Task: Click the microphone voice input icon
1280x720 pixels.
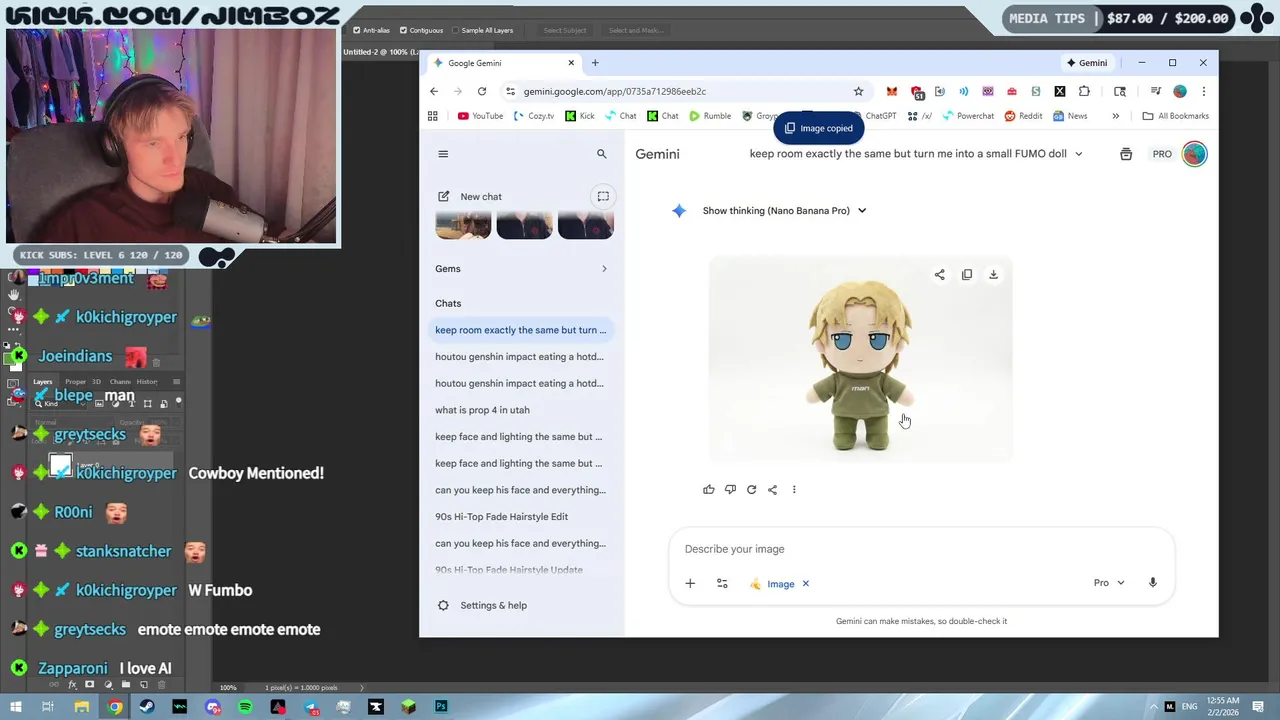Action: 1152,583
